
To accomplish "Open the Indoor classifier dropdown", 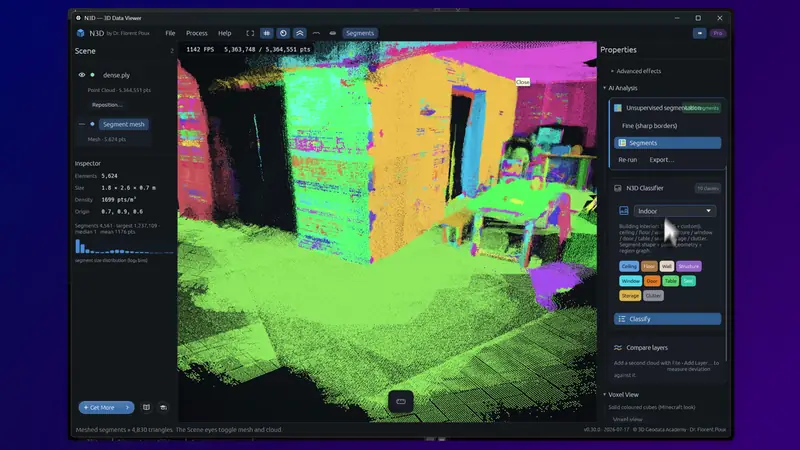I will (674, 211).
